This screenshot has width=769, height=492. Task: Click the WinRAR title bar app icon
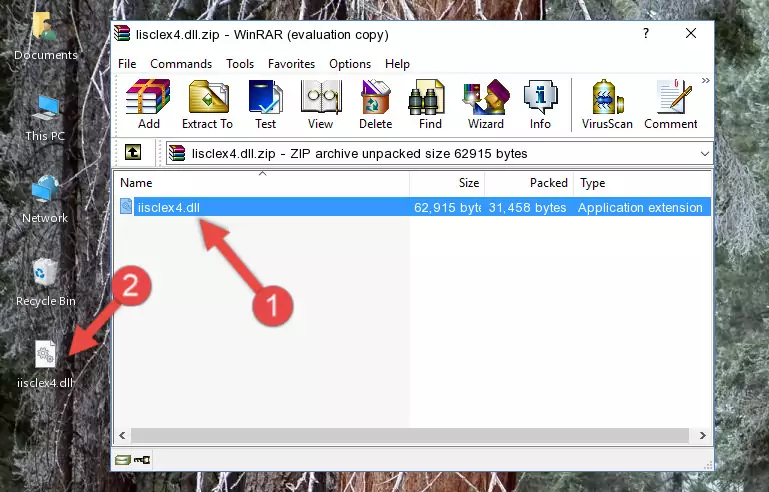click(122, 34)
